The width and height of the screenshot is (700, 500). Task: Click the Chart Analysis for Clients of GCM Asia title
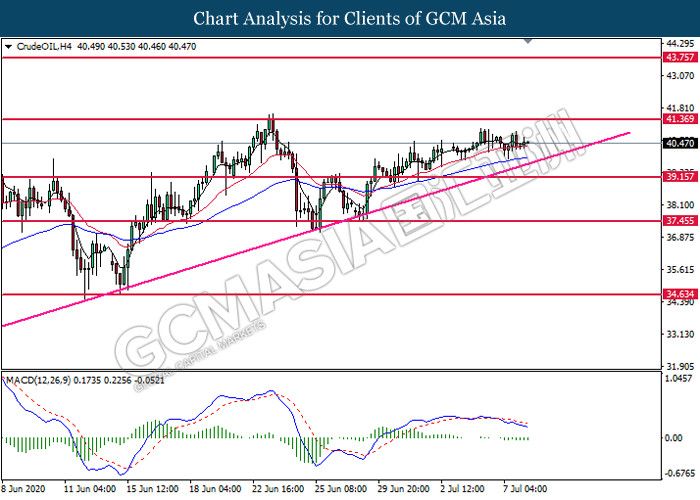(350, 19)
